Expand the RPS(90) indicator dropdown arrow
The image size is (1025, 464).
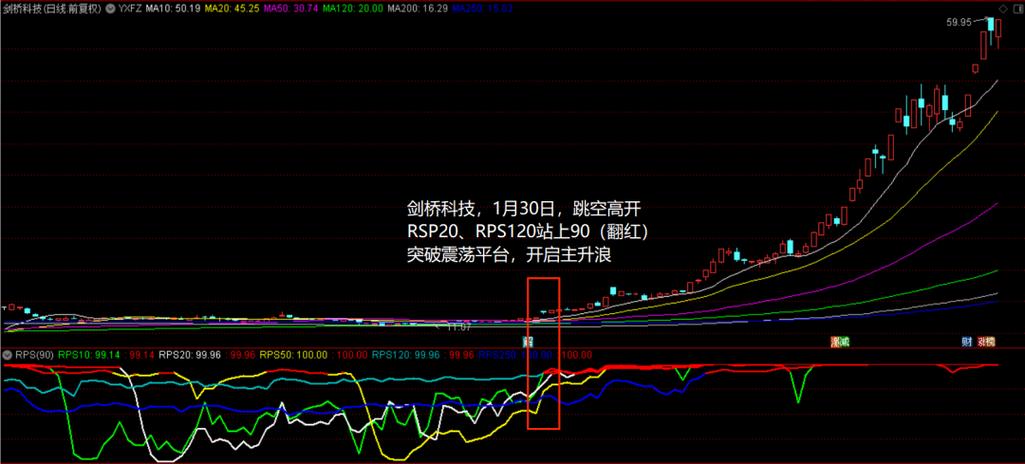click(x=7, y=355)
